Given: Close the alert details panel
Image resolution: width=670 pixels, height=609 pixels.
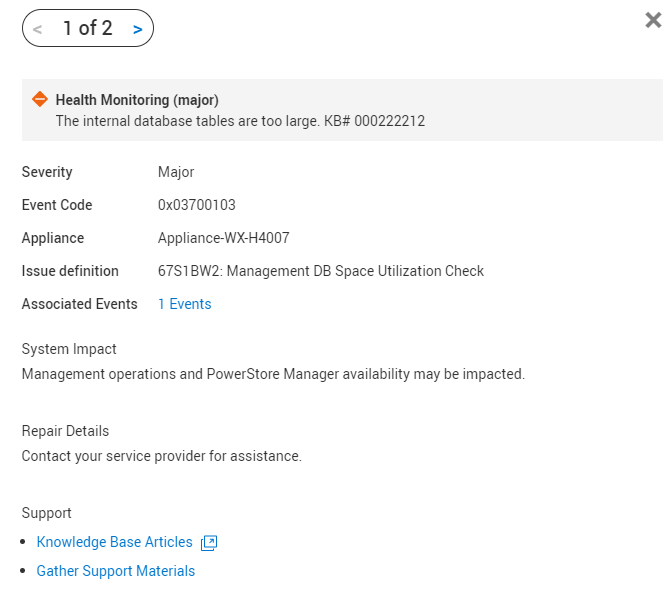Looking at the screenshot, I should click(653, 20).
